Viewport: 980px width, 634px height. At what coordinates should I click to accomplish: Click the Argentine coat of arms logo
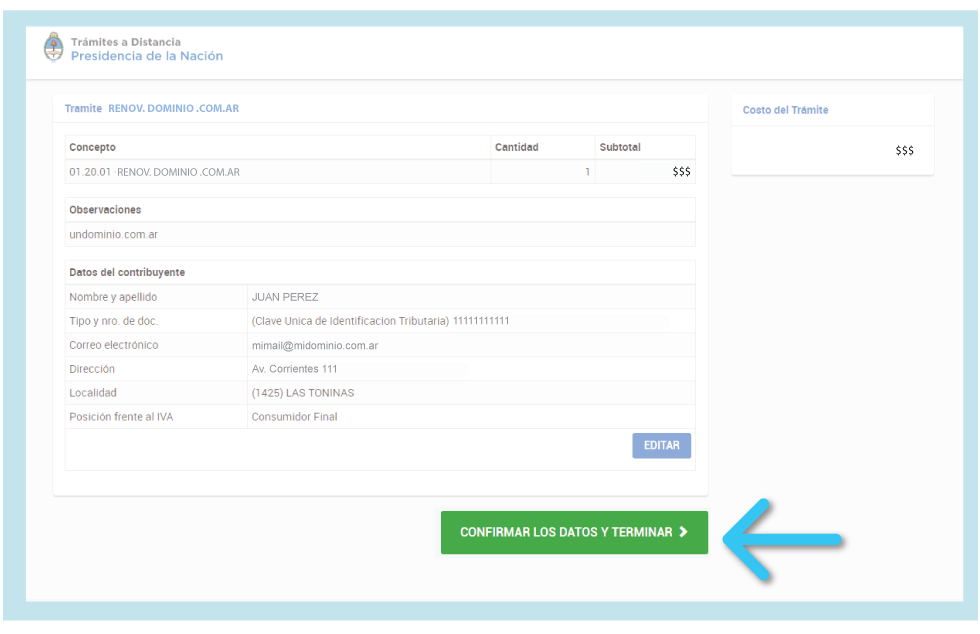pos(53,48)
